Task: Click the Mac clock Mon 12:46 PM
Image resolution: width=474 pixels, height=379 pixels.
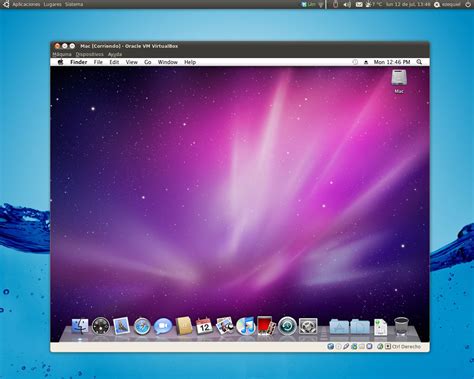Action: point(392,62)
